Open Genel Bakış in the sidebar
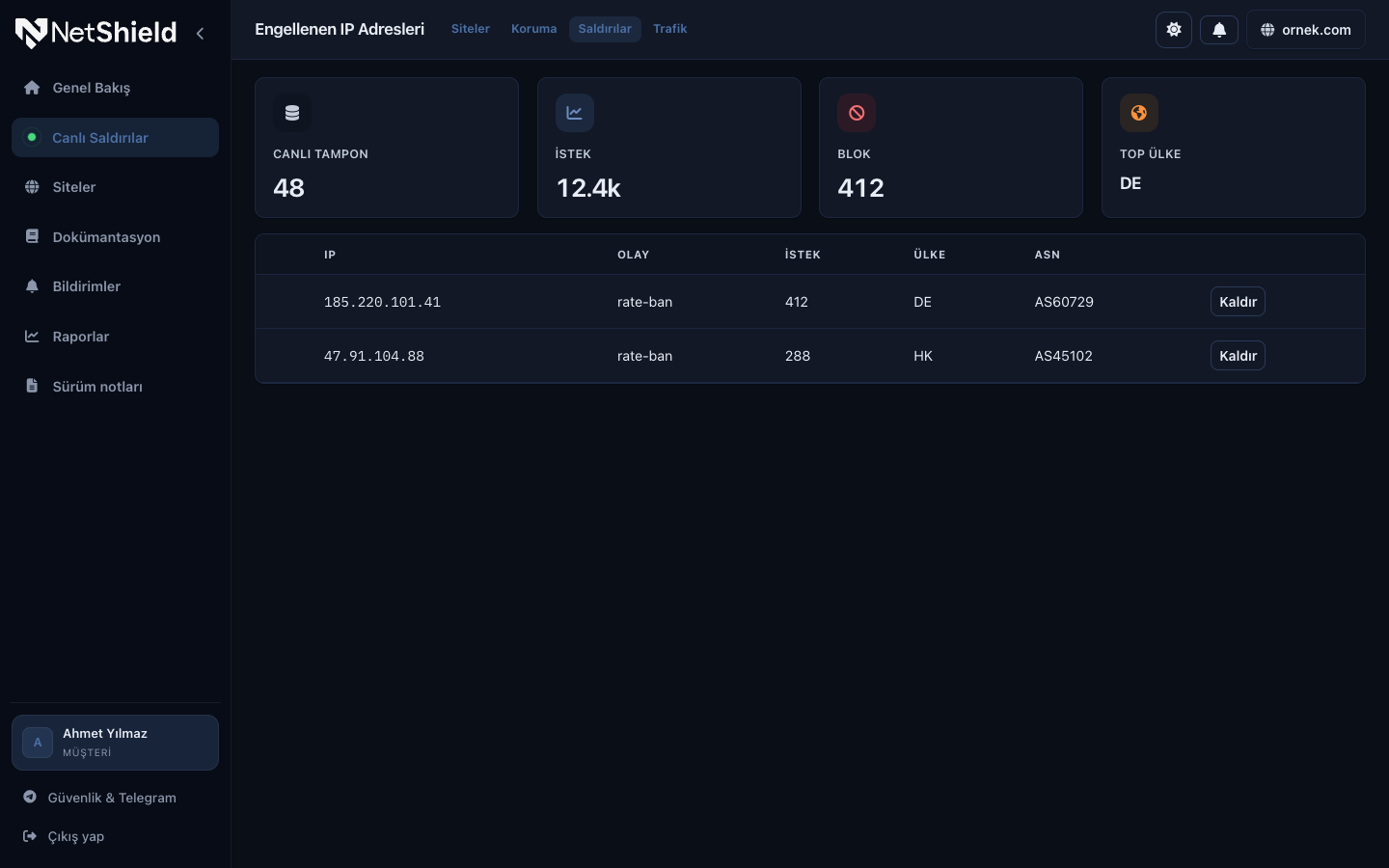 [x=115, y=88]
